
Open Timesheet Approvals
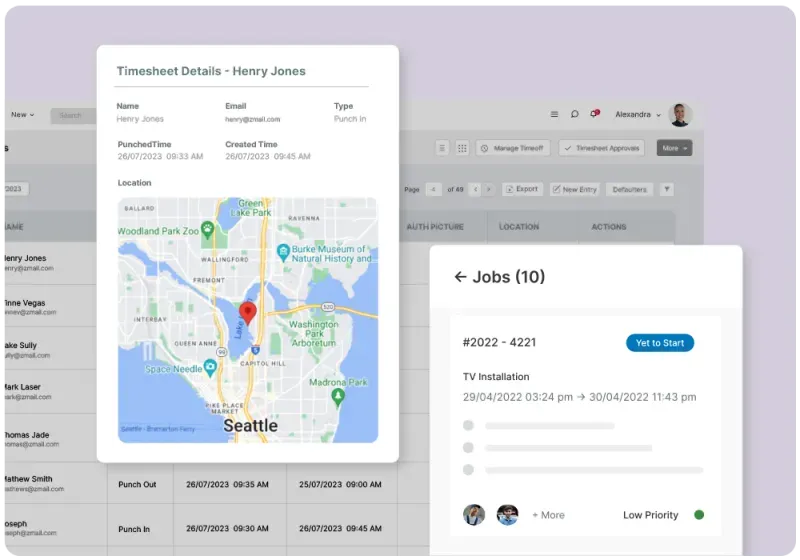[602, 148]
